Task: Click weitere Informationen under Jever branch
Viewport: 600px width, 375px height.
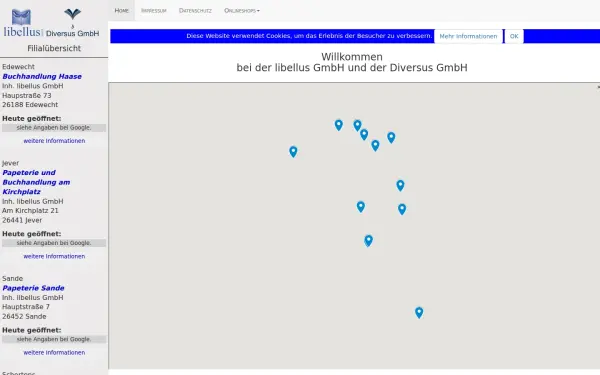Action: (54, 256)
